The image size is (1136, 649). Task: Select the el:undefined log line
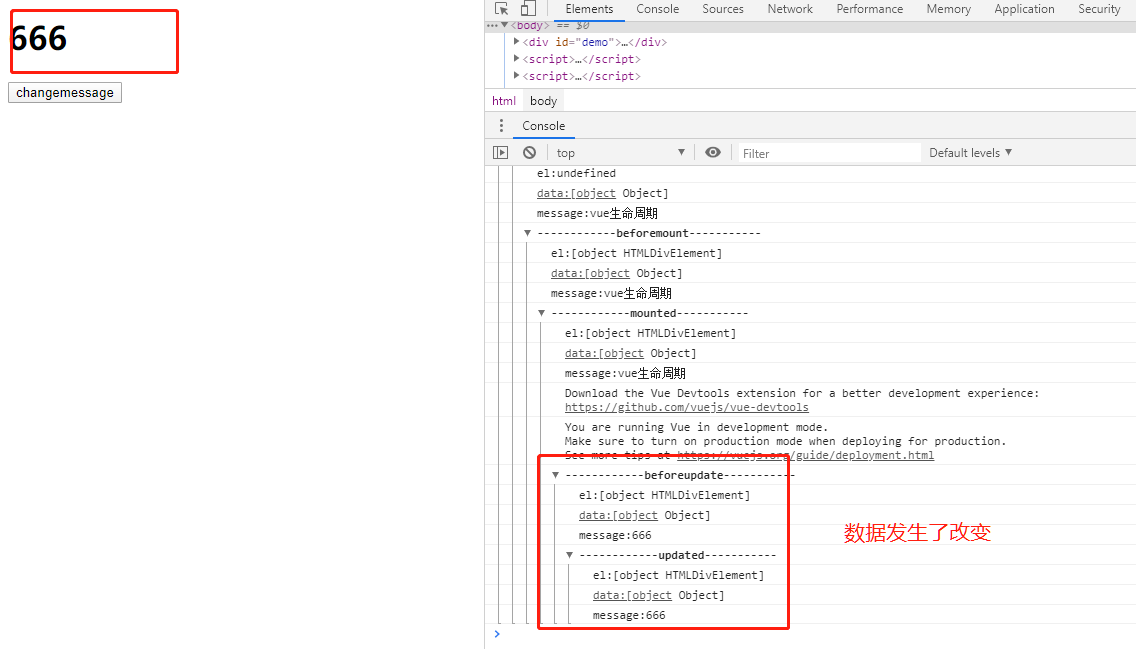pyautogui.click(x=576, y=174)
